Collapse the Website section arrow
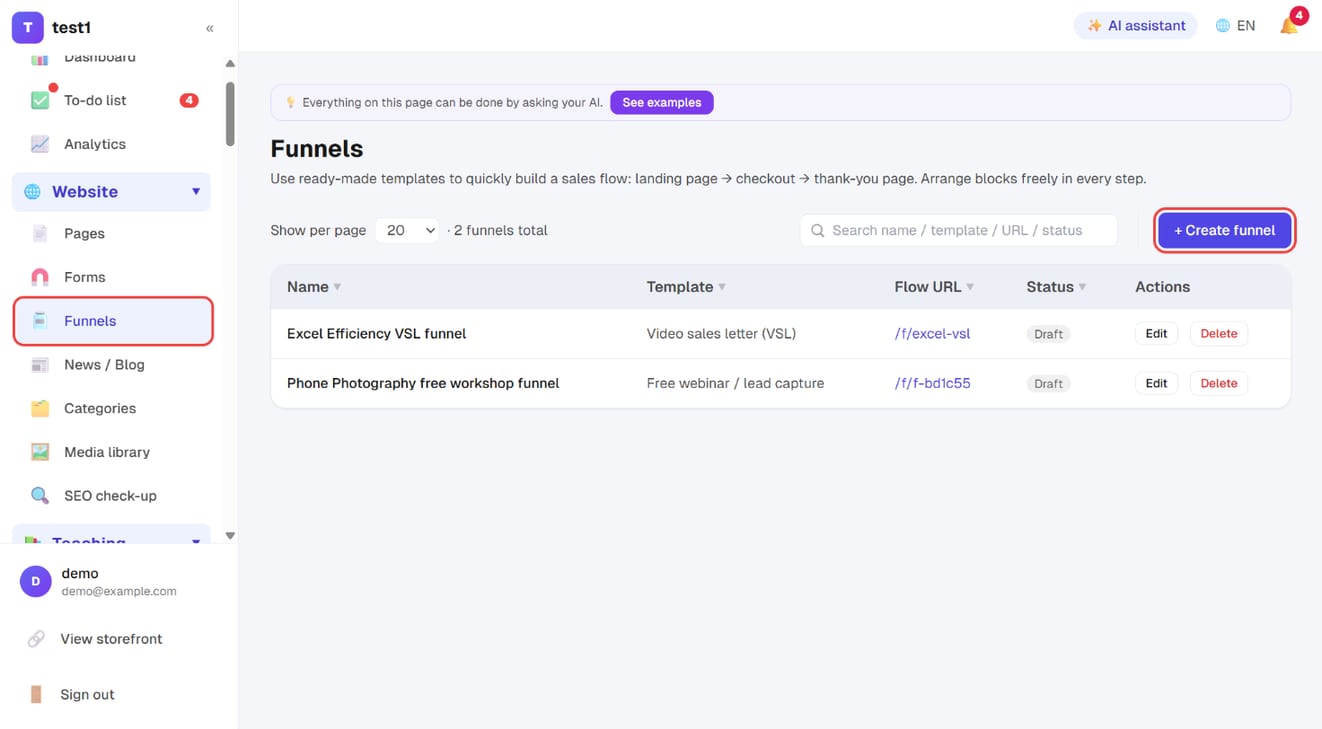This screenshot has width=1322, height=729. pos(196,192)
